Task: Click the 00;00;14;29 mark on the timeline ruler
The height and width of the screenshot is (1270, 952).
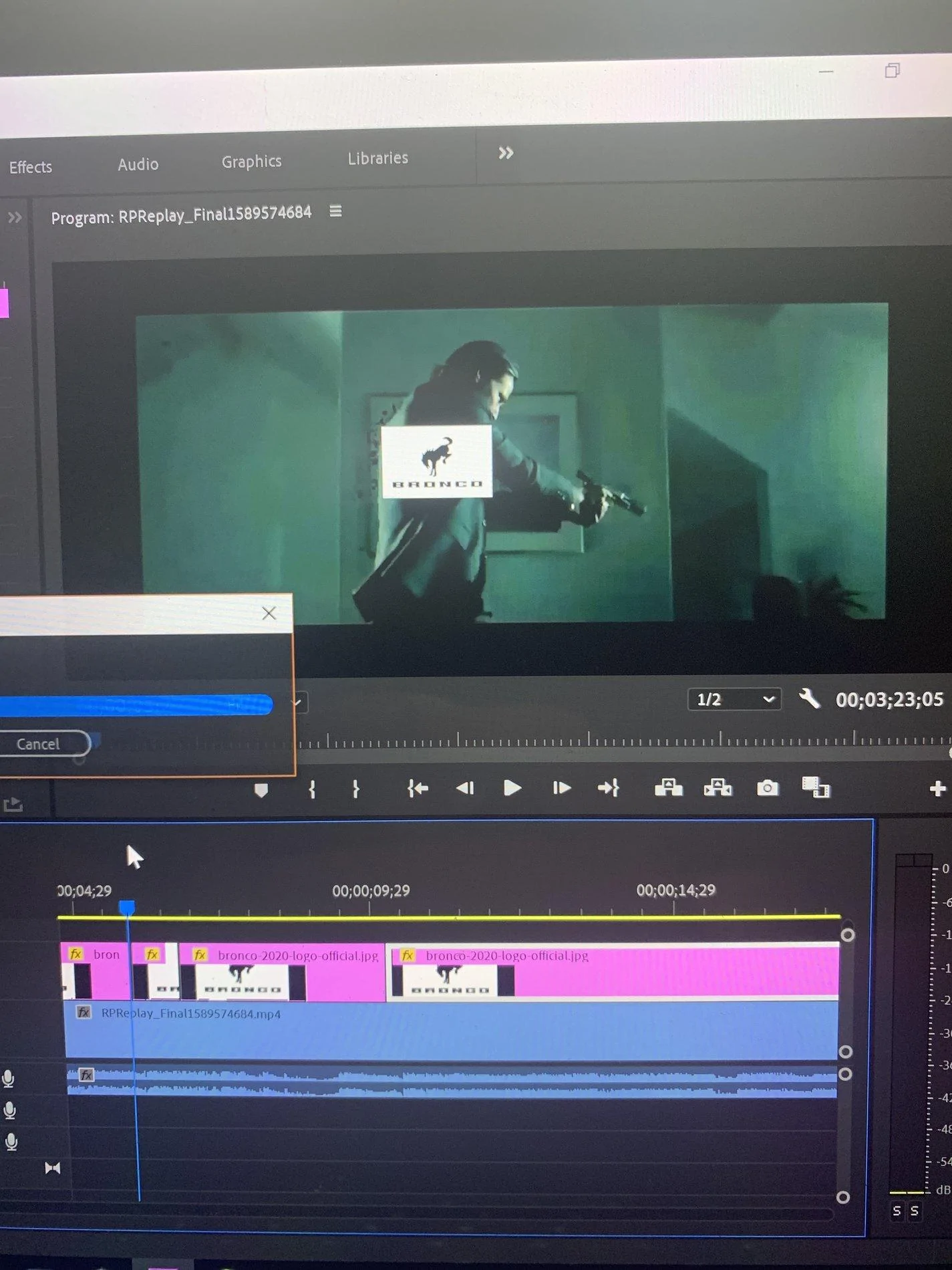Action: click(x=675, y=890)
